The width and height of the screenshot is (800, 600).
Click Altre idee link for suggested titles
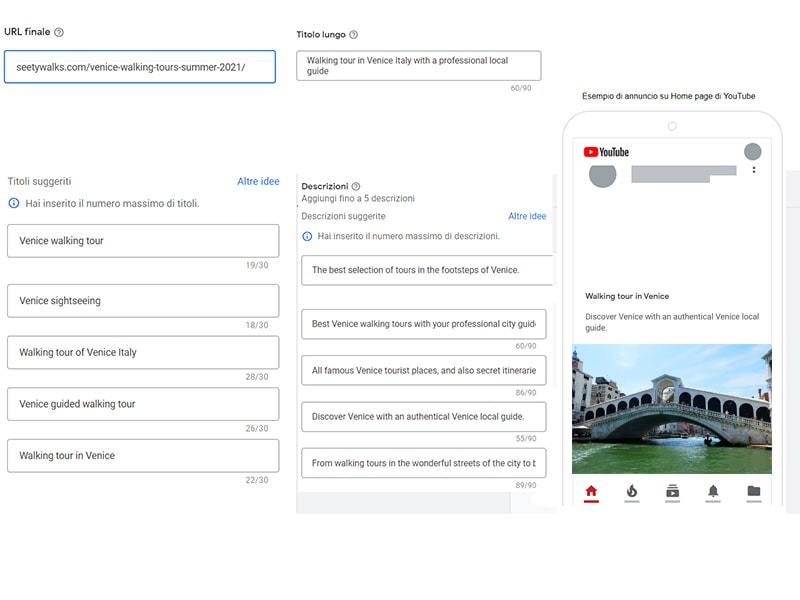click(258, 181)
